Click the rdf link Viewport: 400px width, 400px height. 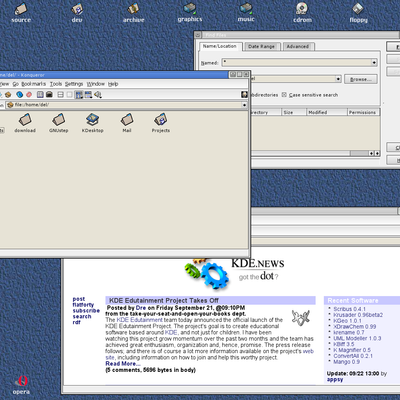(x=76, y=322)
